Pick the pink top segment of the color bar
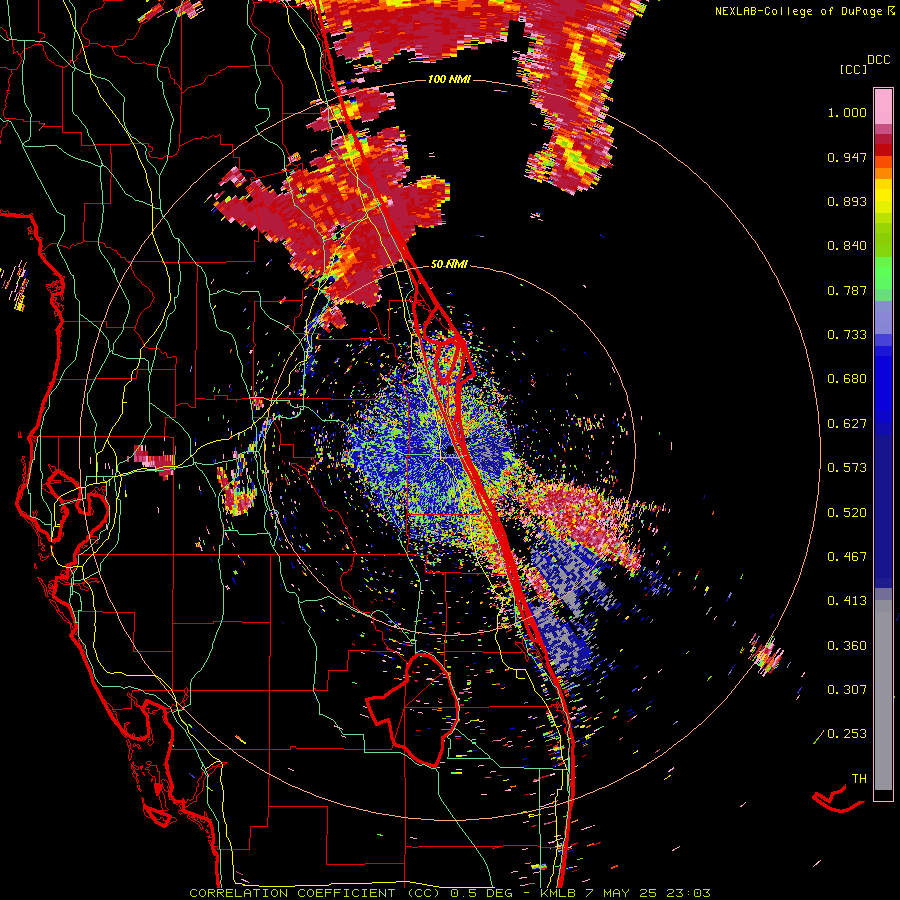This screenshot has width=900, height=900. [x=883, y=107]
